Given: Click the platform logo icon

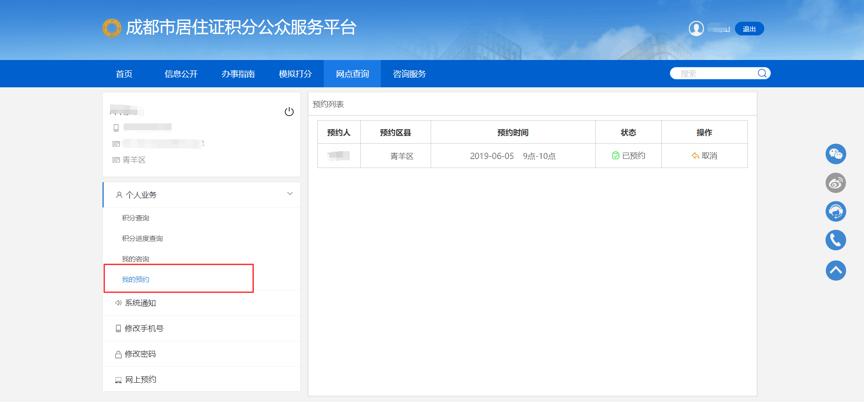Looking at the screenshot, I should [112, 28].
